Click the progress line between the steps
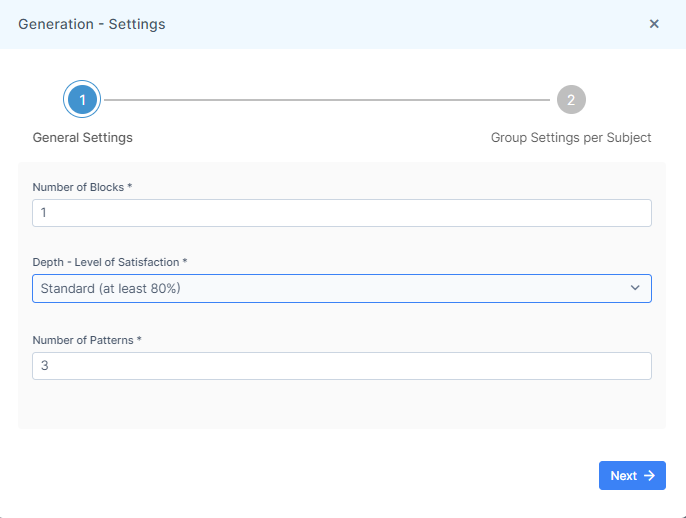The width and height of the screenshot is (686, 518). [x=327, y=100]
